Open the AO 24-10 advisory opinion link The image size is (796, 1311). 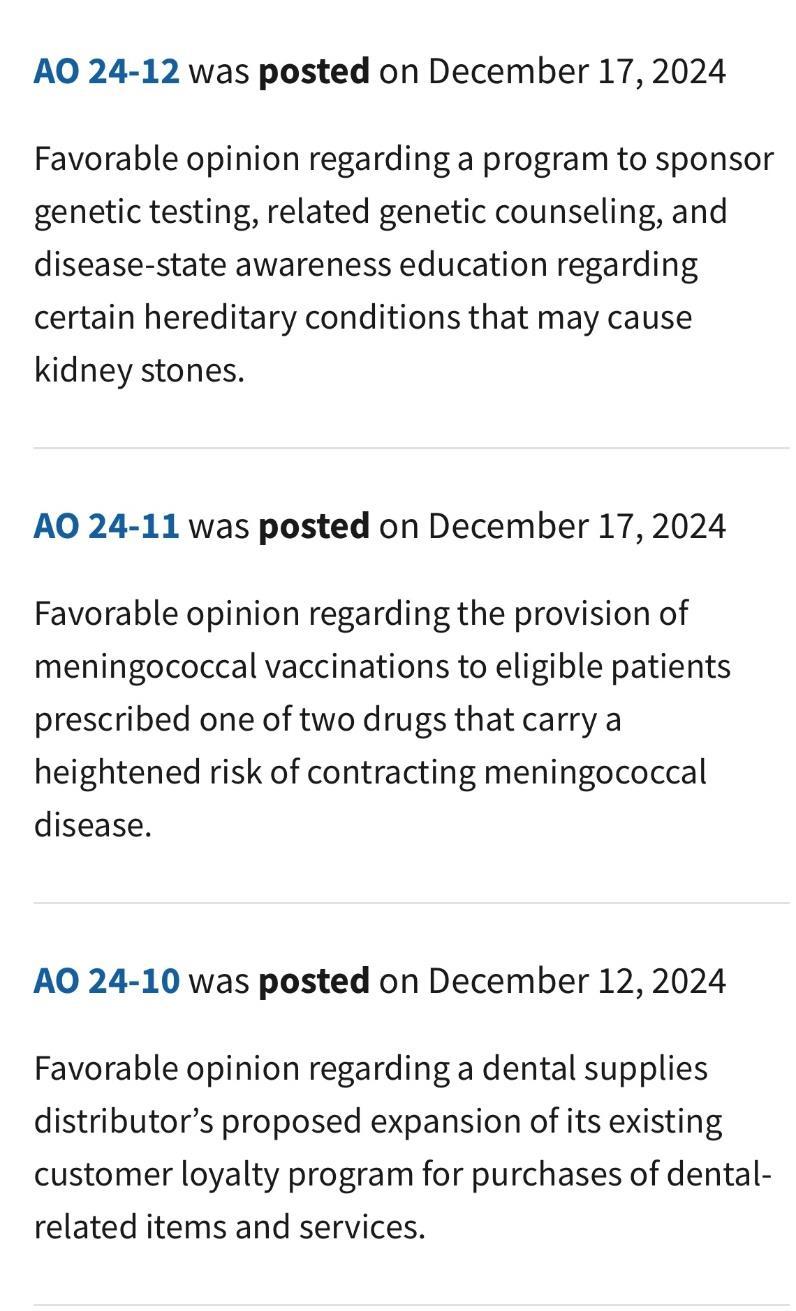(x=107, y=981)
